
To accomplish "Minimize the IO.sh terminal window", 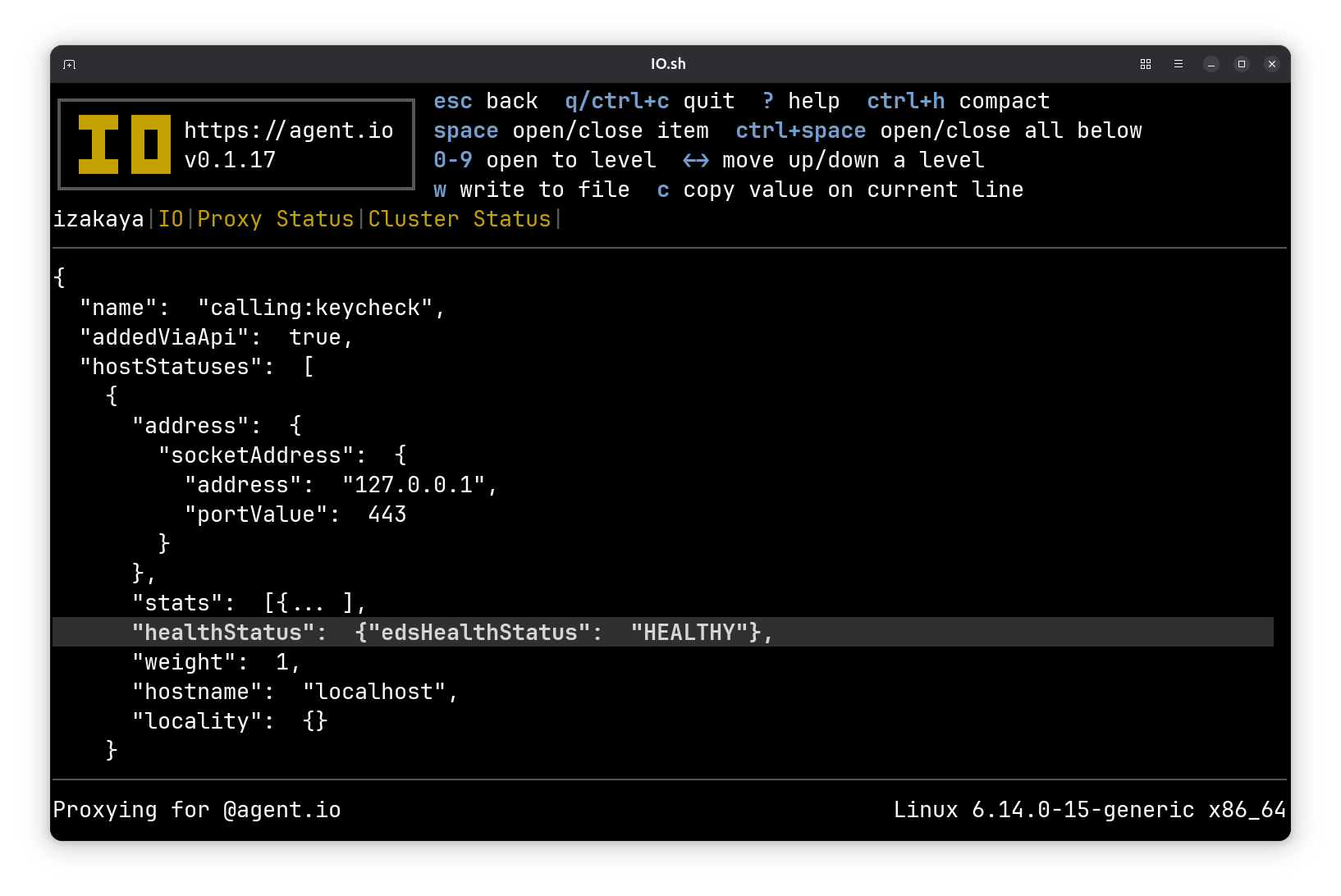I will click(1211, 64).
